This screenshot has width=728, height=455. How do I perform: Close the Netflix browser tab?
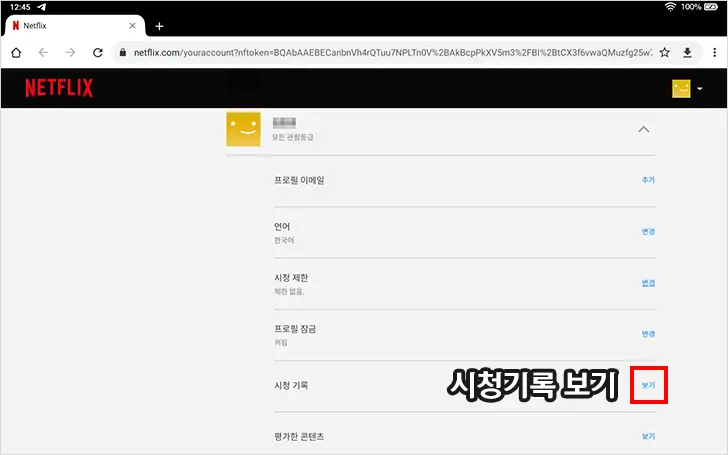pos(132,26)
